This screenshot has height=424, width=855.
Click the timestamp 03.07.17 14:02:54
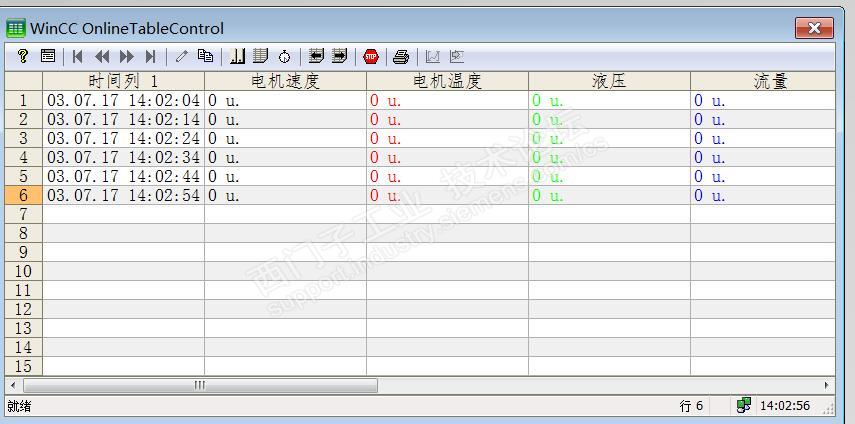click(123, 195)
